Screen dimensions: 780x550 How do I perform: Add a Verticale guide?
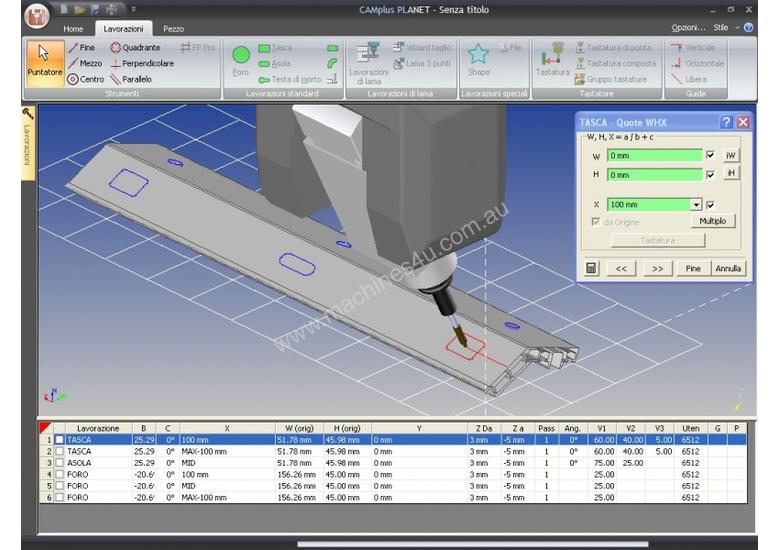pyautogui.click(x=693, y=48)
